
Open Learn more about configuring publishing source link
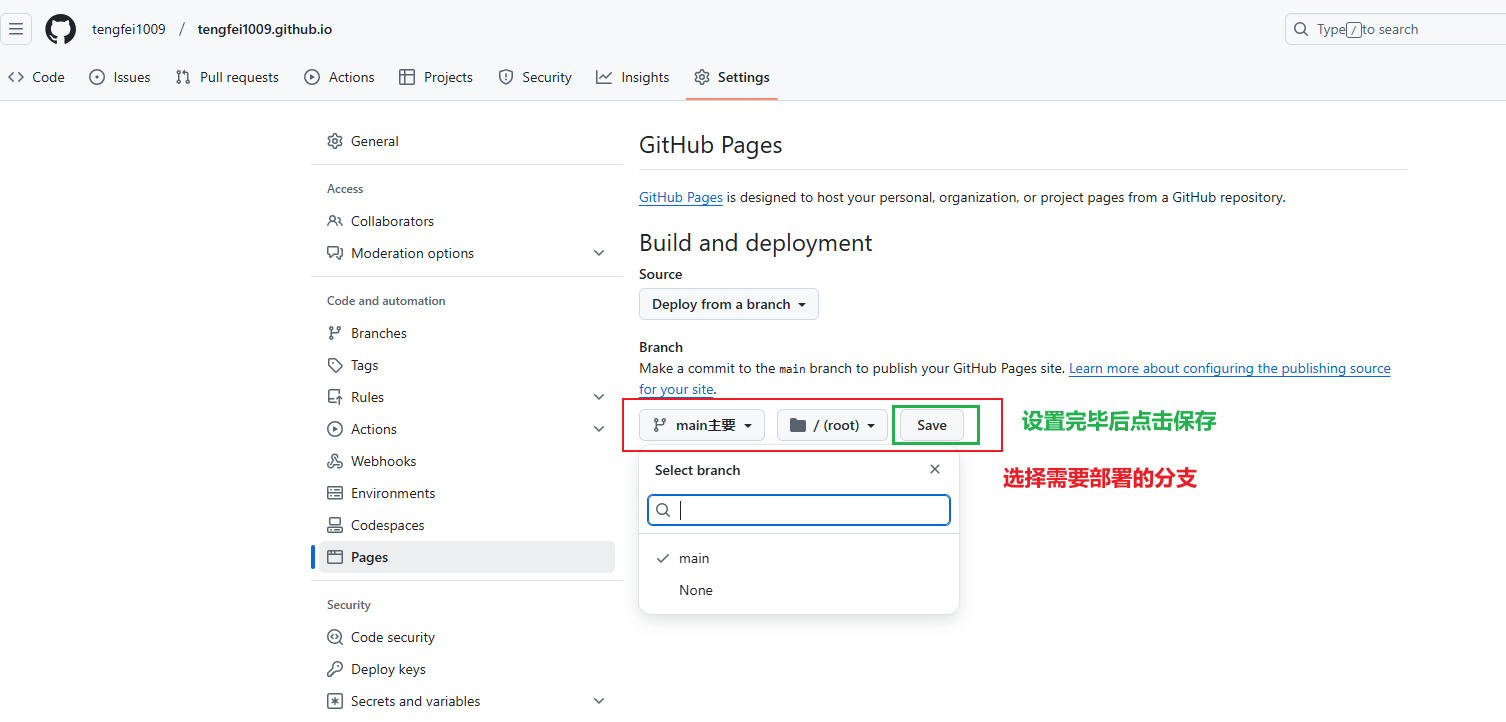pyautogui.click(x=1230, y=368)
